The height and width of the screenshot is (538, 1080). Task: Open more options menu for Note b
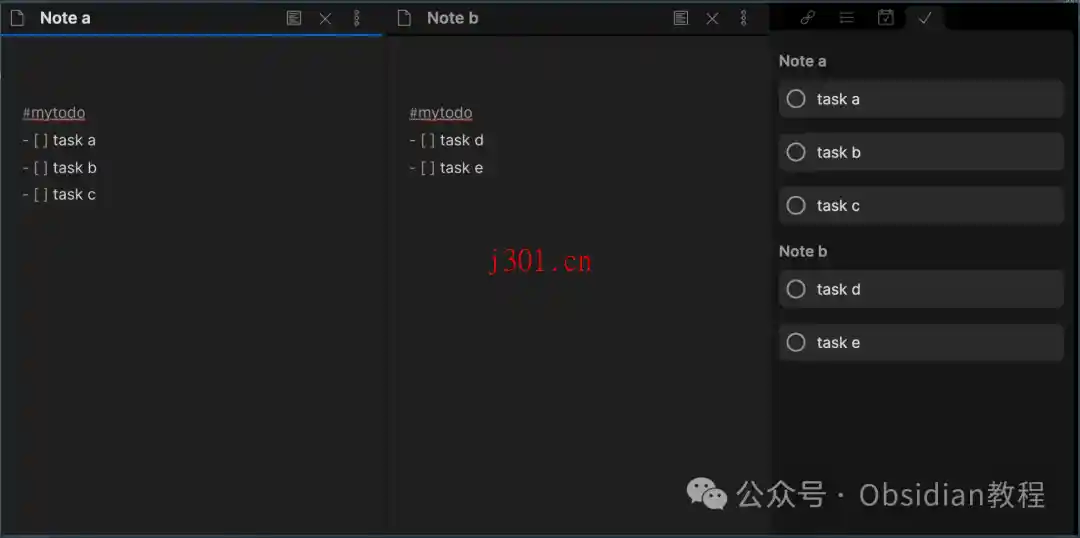point(743,18)
